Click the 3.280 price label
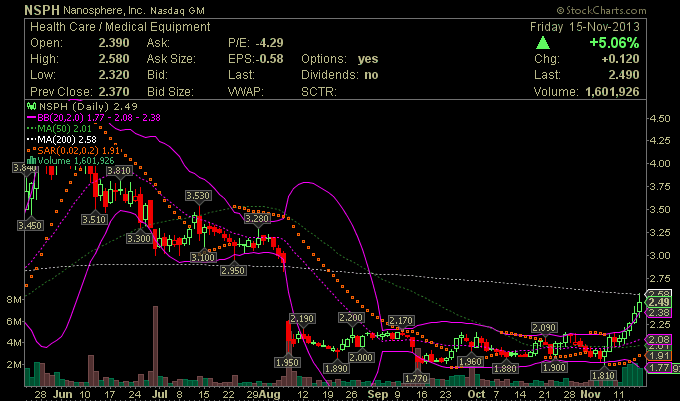Screen dimensions: 680x401 click(x=257, y=218)
